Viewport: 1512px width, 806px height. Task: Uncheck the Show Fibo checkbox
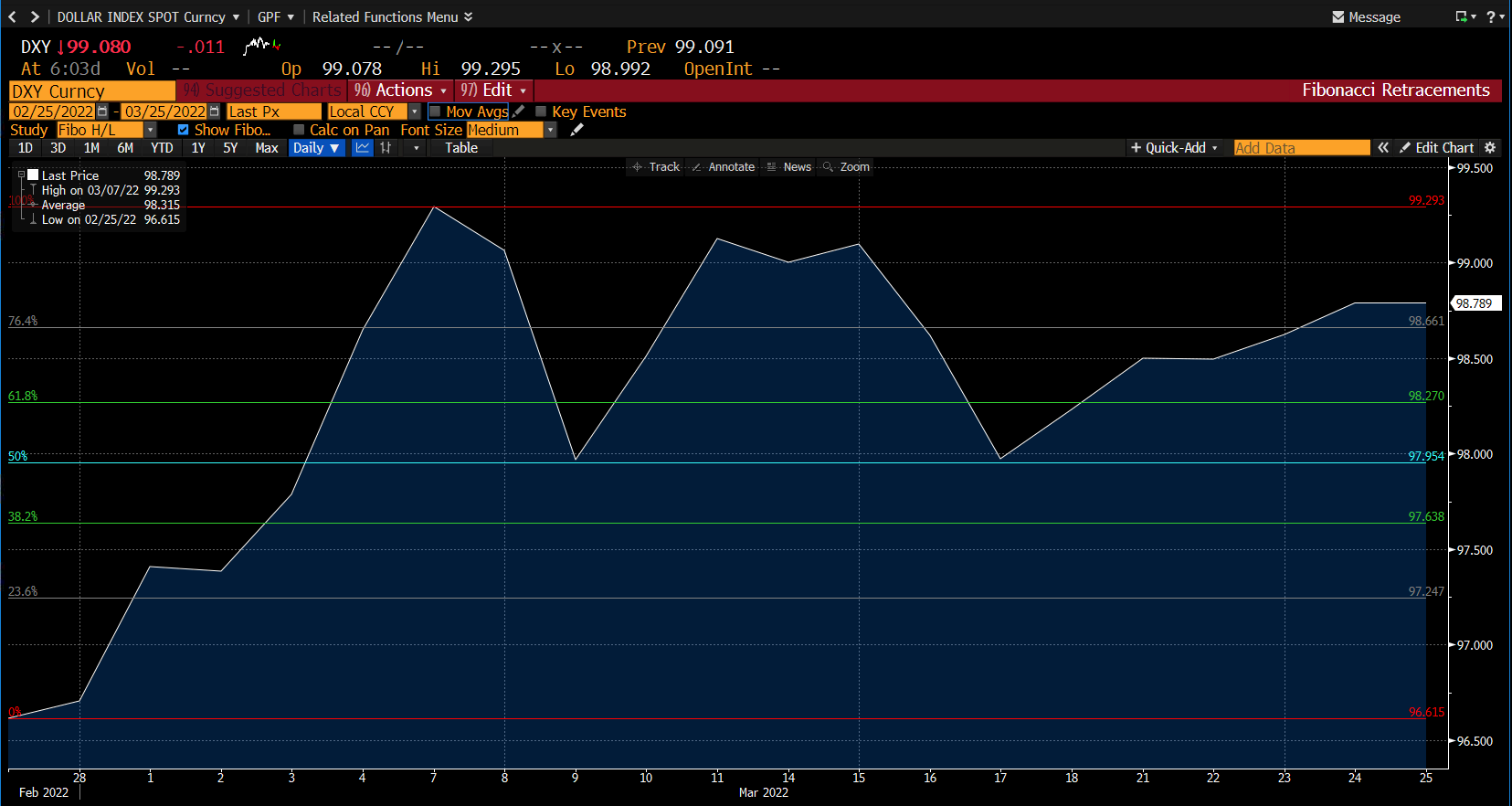(183, 130)
